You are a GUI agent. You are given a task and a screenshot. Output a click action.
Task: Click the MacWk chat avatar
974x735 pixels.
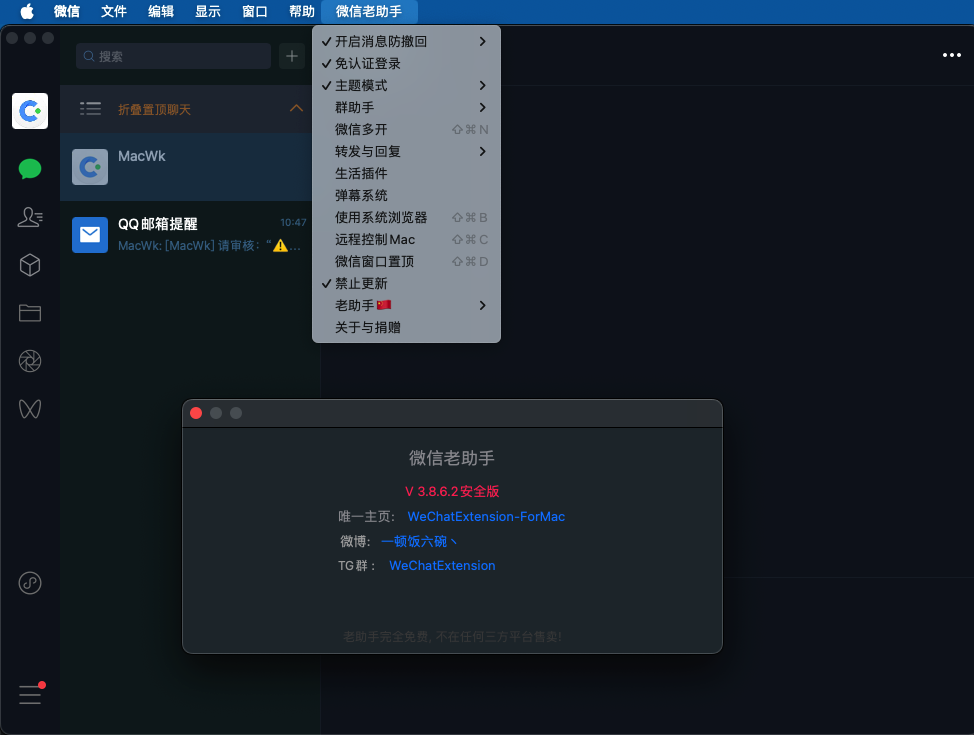point(90,167)
